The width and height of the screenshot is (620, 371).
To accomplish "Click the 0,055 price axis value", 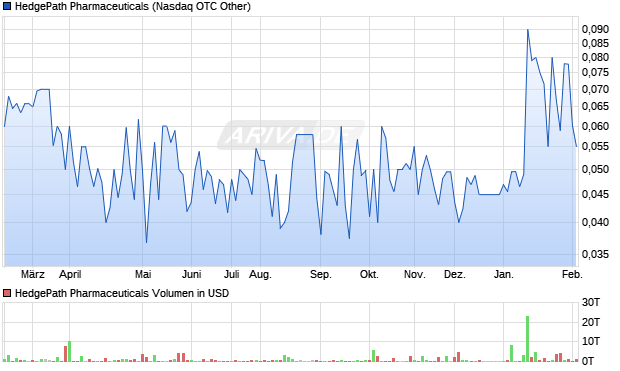I will (595, 146).
